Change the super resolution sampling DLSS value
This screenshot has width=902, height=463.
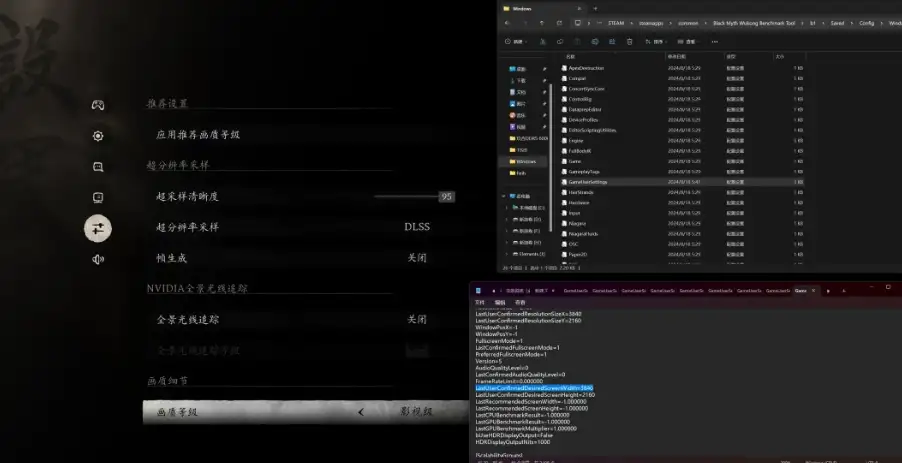[x=417, y=227]
